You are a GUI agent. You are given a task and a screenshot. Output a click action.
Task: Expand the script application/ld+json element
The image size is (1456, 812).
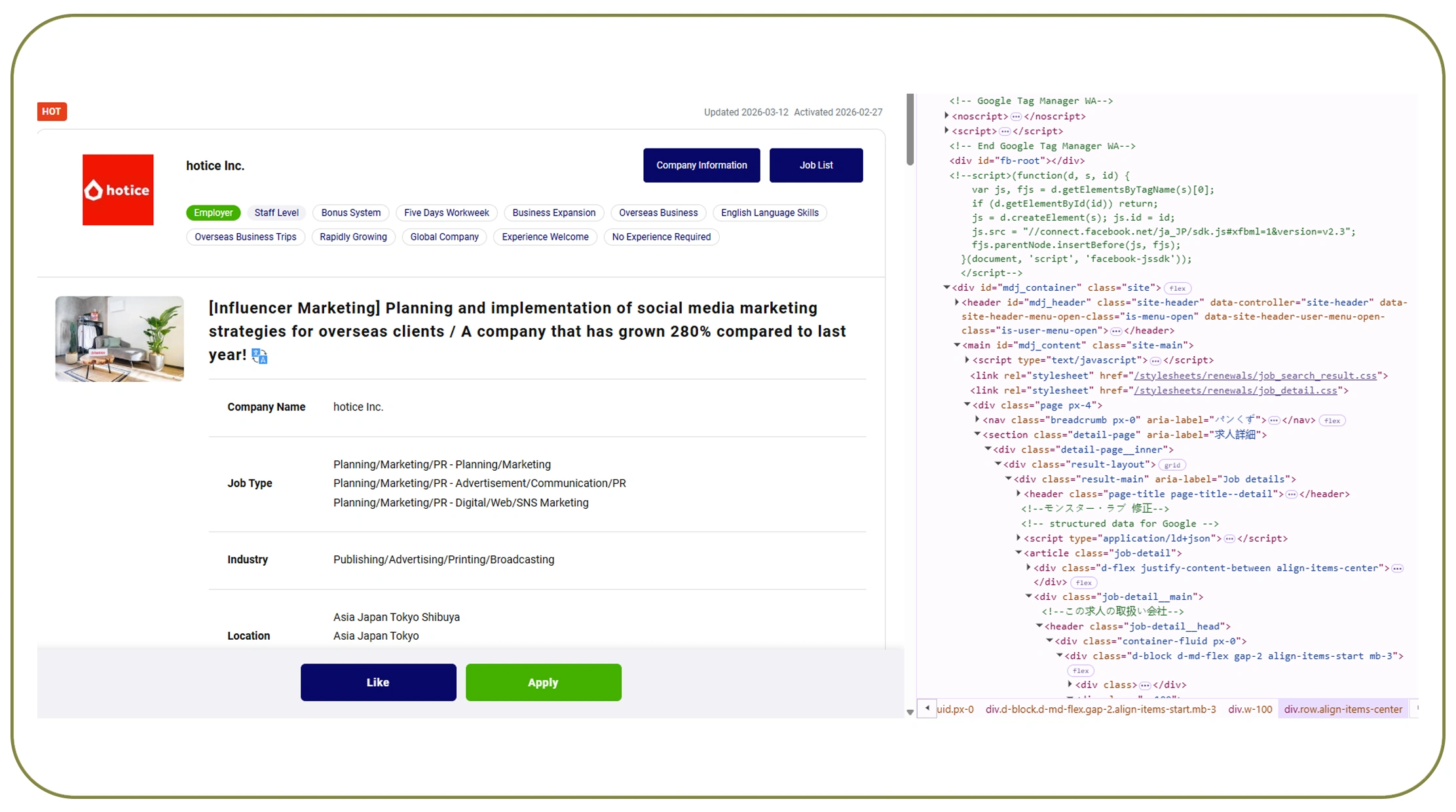[1017, 538]
